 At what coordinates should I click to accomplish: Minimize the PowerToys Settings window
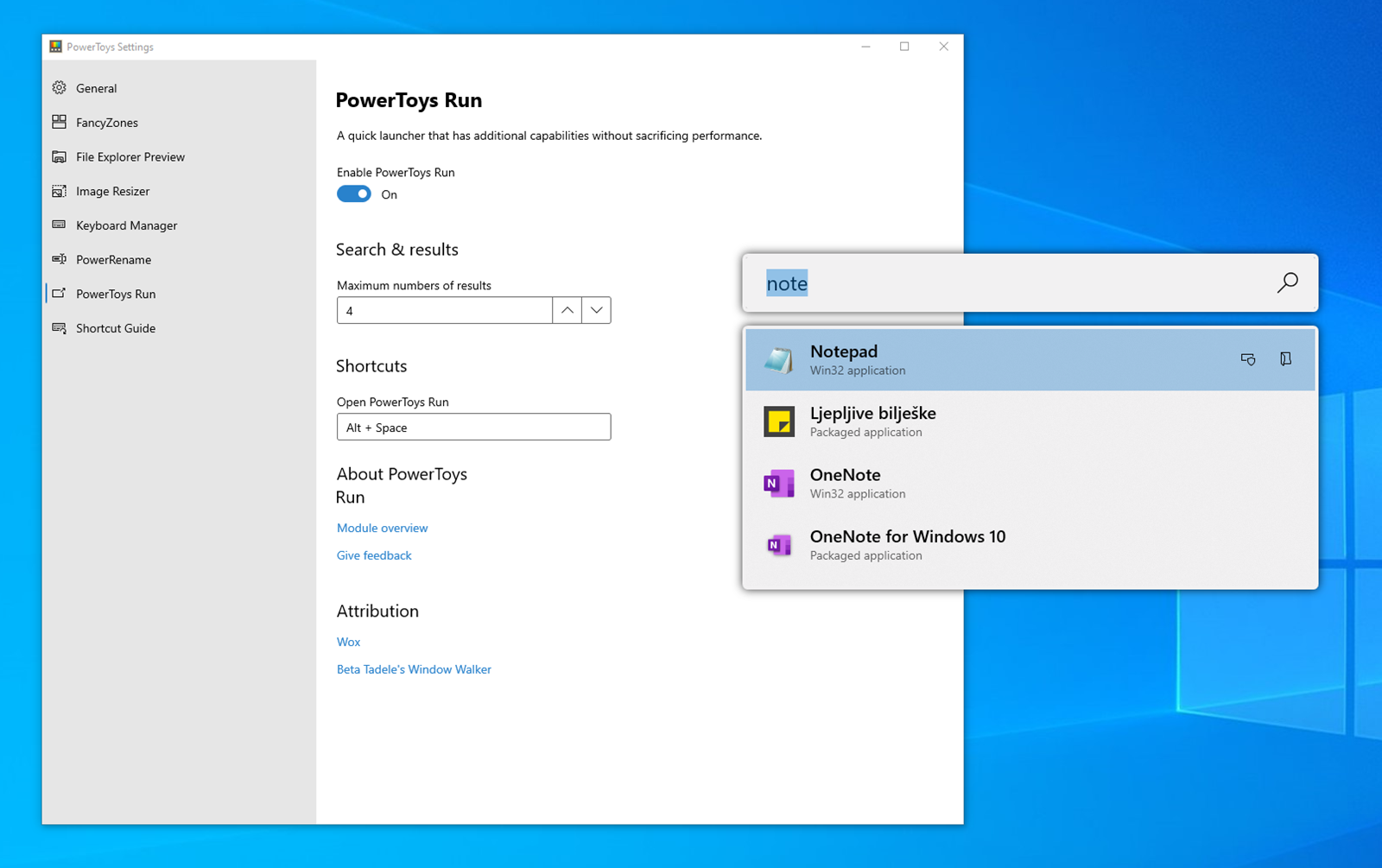865,47
